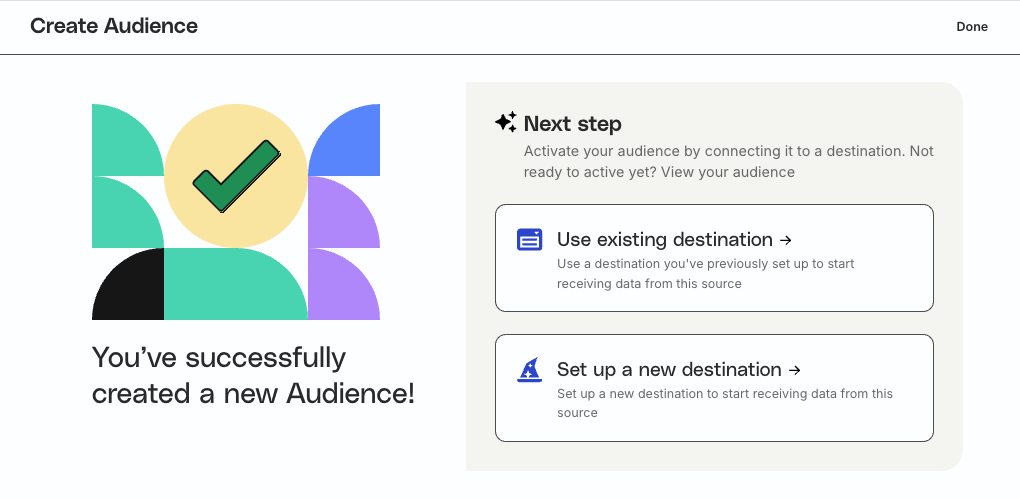The image size is (1020, 499).
Task: Click the new destination card description text
Action: click(724, 403)
